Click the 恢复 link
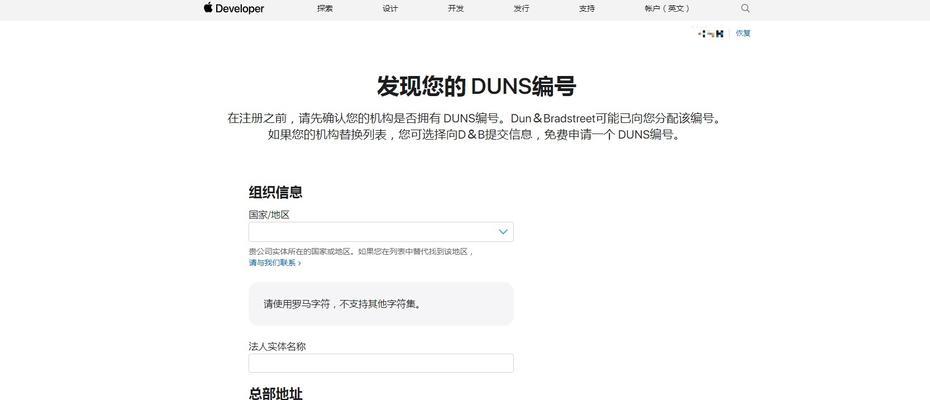This screenshot has width=930, height=400. pyautogui.click(x=743, y=33)
